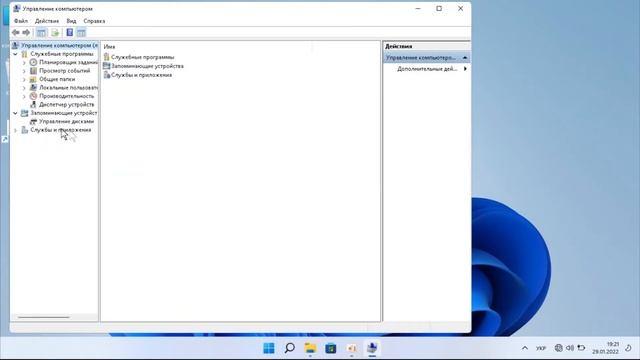Viewport: 640px width, 360px height.
Task: Click the Диспетчер устройств icon
Action: tap(33, 104)
